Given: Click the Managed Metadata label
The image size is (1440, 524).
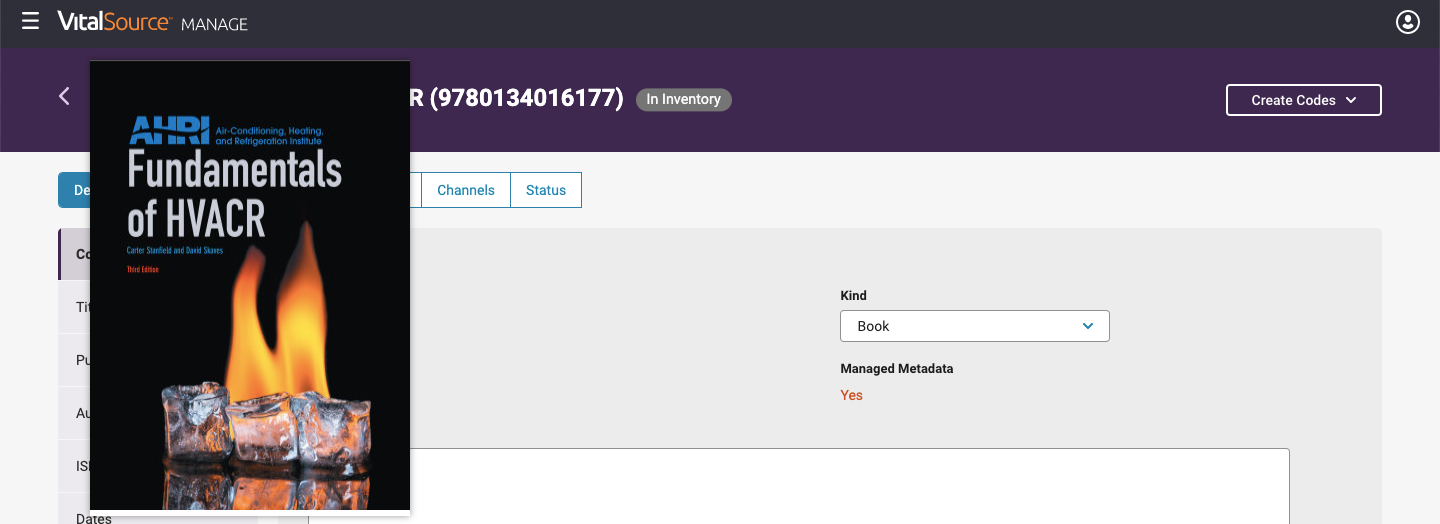Looking at the screenshot, I should click(x=896, y=369).
